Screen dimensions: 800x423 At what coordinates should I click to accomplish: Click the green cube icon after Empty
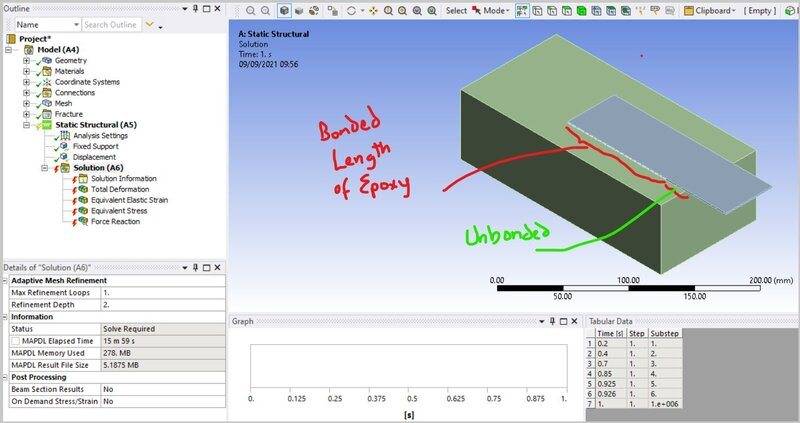pos(789,10)
